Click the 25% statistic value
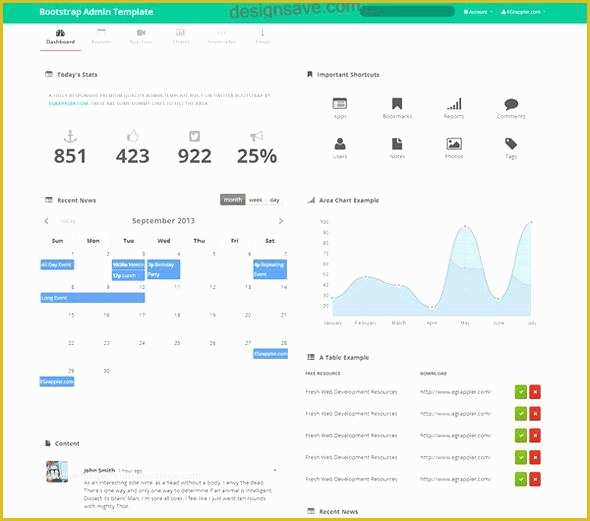Screen dimensions: 590x521 click(x=257, y=156)
